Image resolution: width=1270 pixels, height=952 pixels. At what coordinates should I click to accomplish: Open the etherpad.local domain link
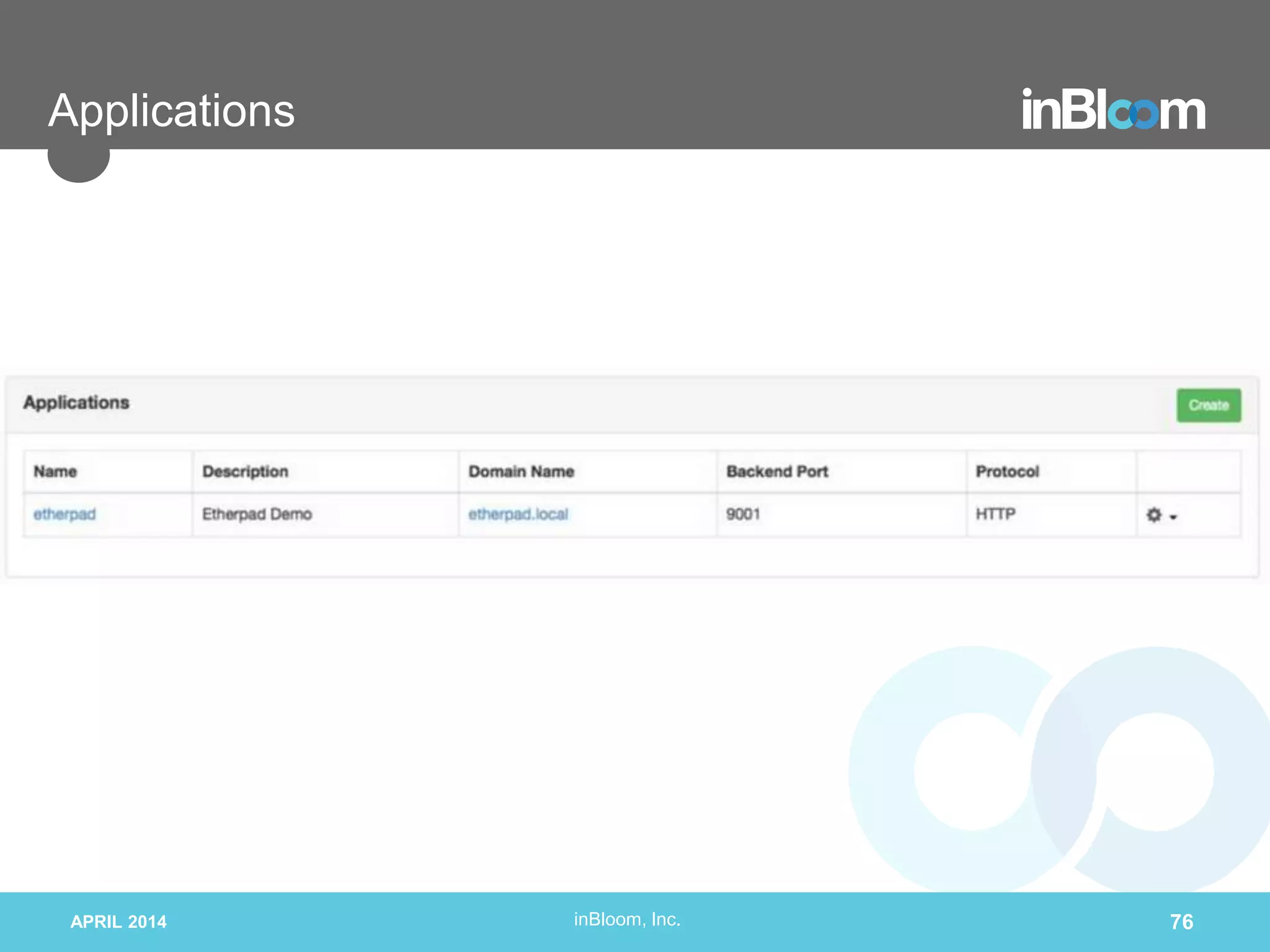coord(518,514)
